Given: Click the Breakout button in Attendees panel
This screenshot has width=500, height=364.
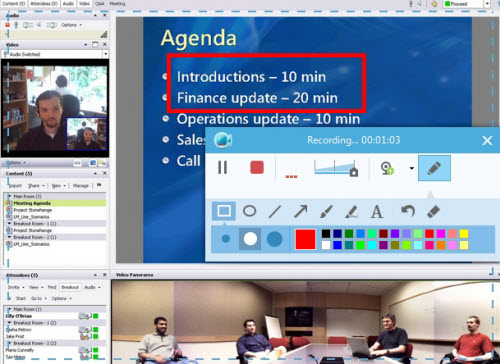Looking at the screenshot, I should 70,287.
